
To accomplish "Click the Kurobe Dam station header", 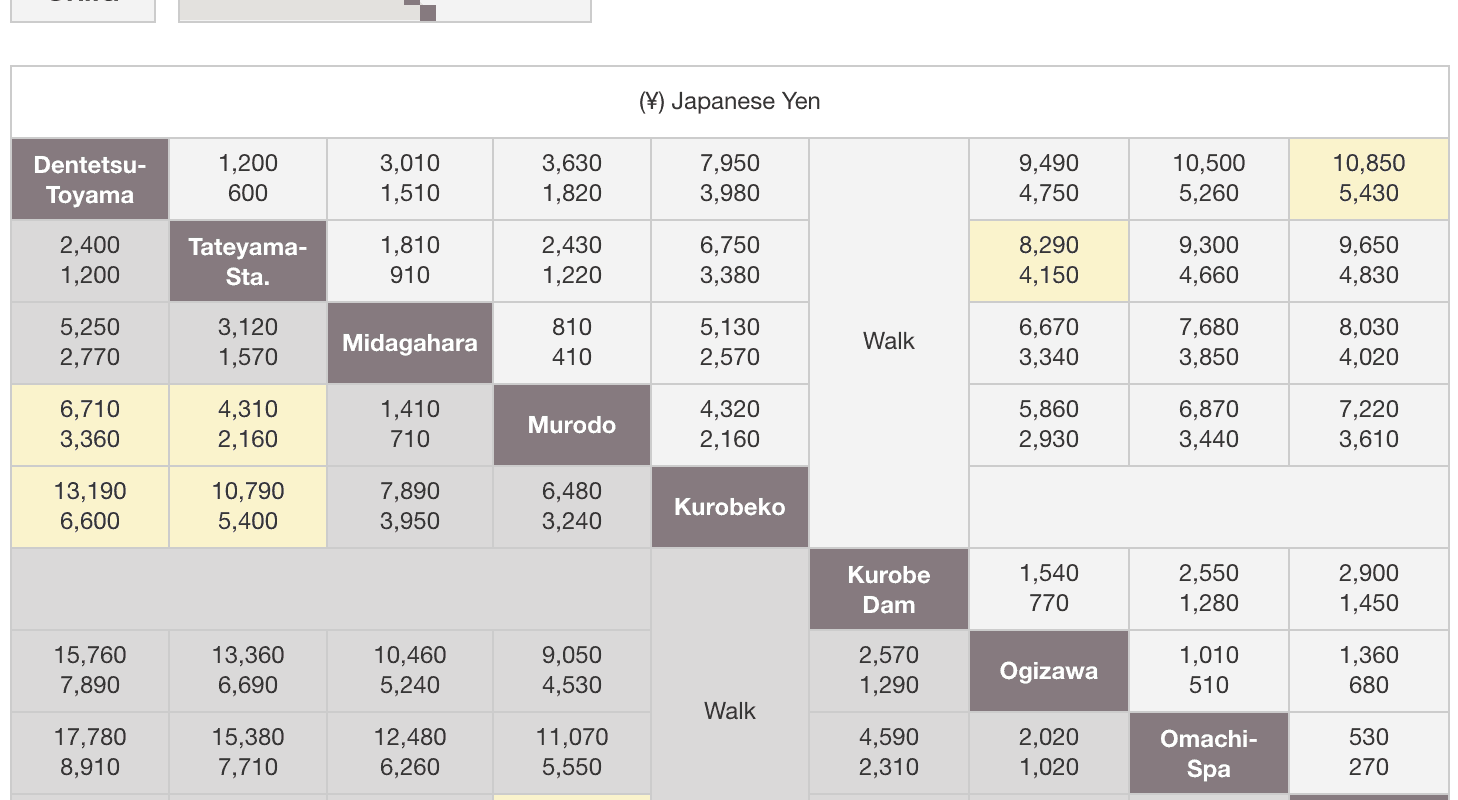I will [x=889, y=589].
